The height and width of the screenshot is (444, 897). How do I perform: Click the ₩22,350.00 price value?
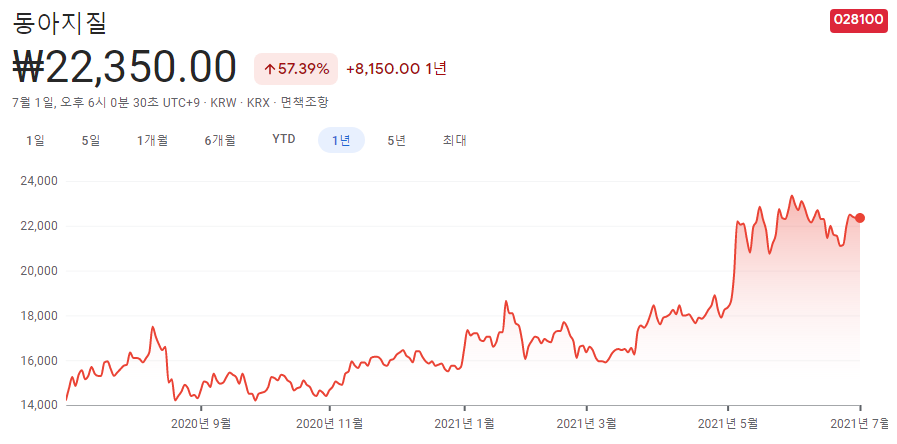point(124,68)
